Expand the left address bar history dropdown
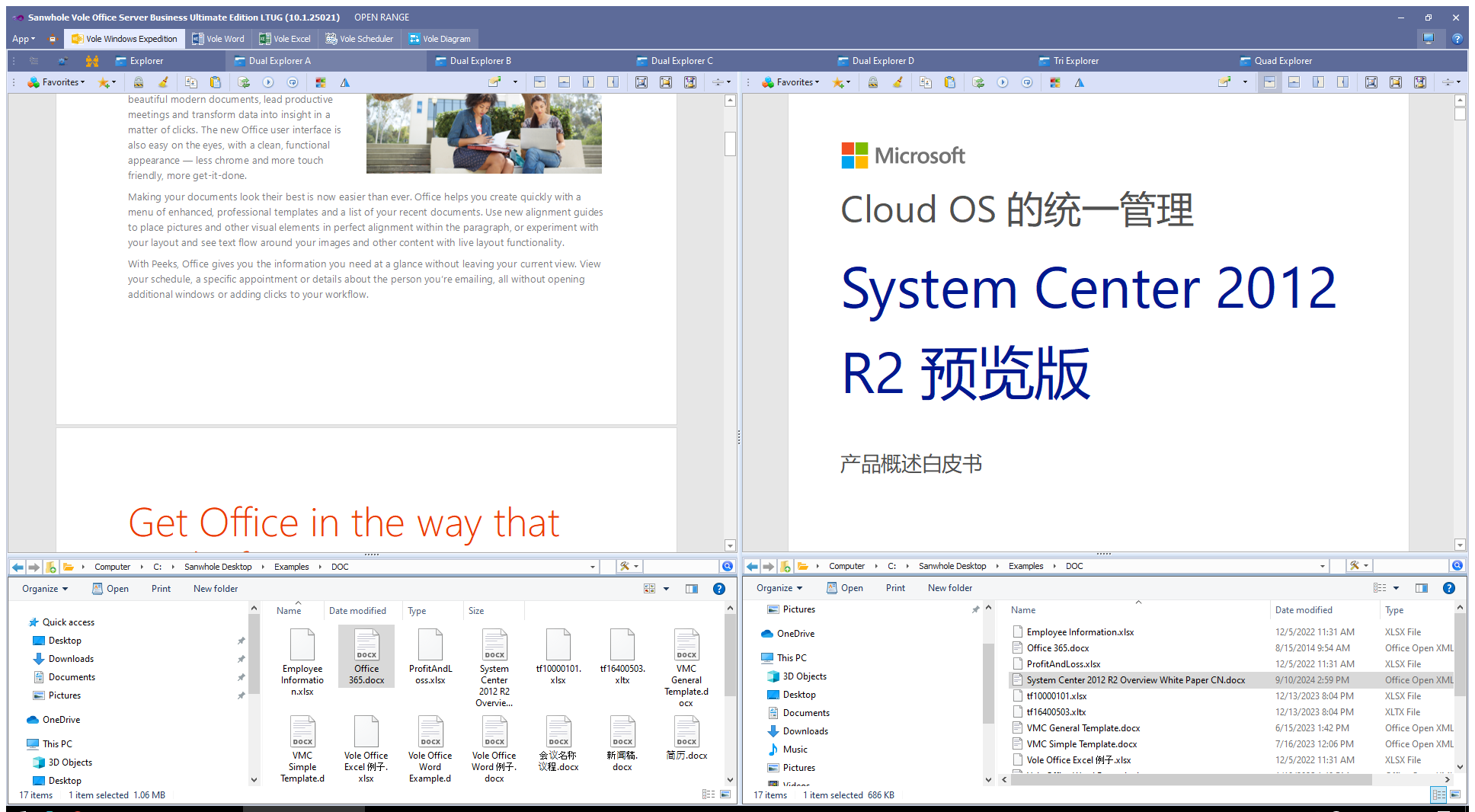The width and height of the screenshot is (1475, 812). click(592, 567)
